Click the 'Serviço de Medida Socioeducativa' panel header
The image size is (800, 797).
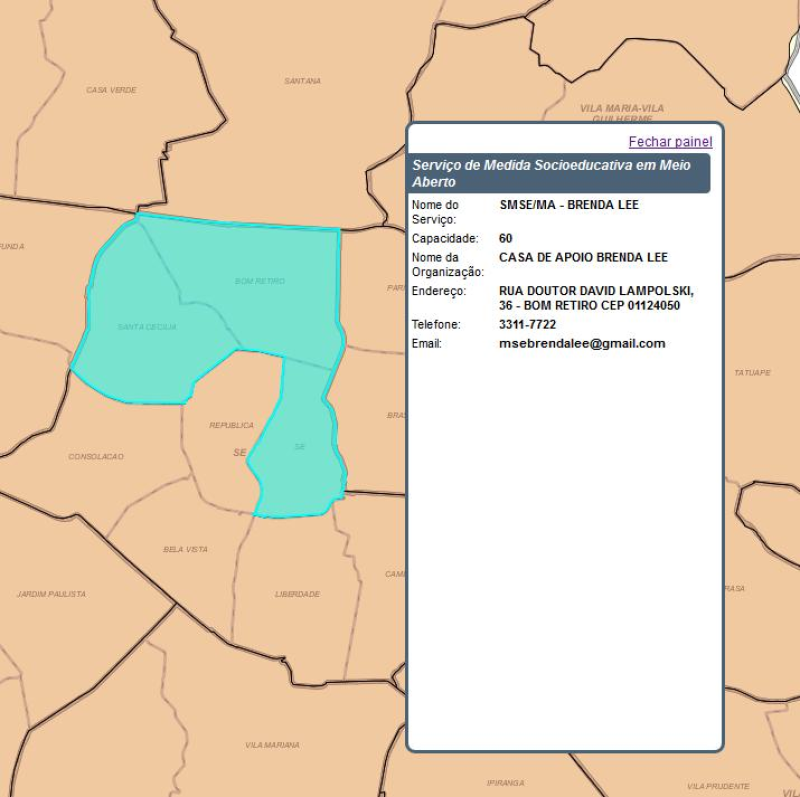[559, 173]
